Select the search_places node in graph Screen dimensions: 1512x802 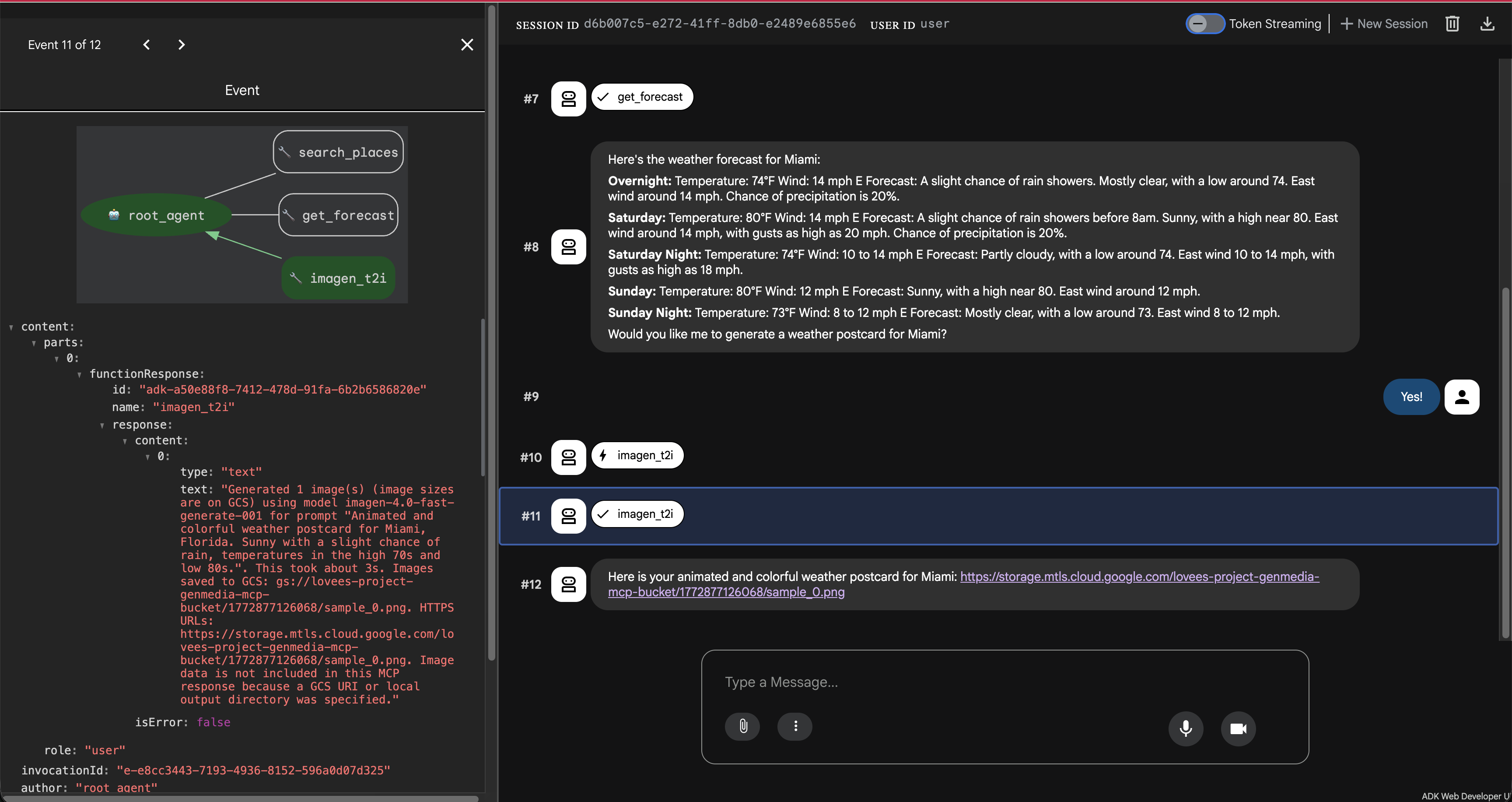click(x=339, y=152)
